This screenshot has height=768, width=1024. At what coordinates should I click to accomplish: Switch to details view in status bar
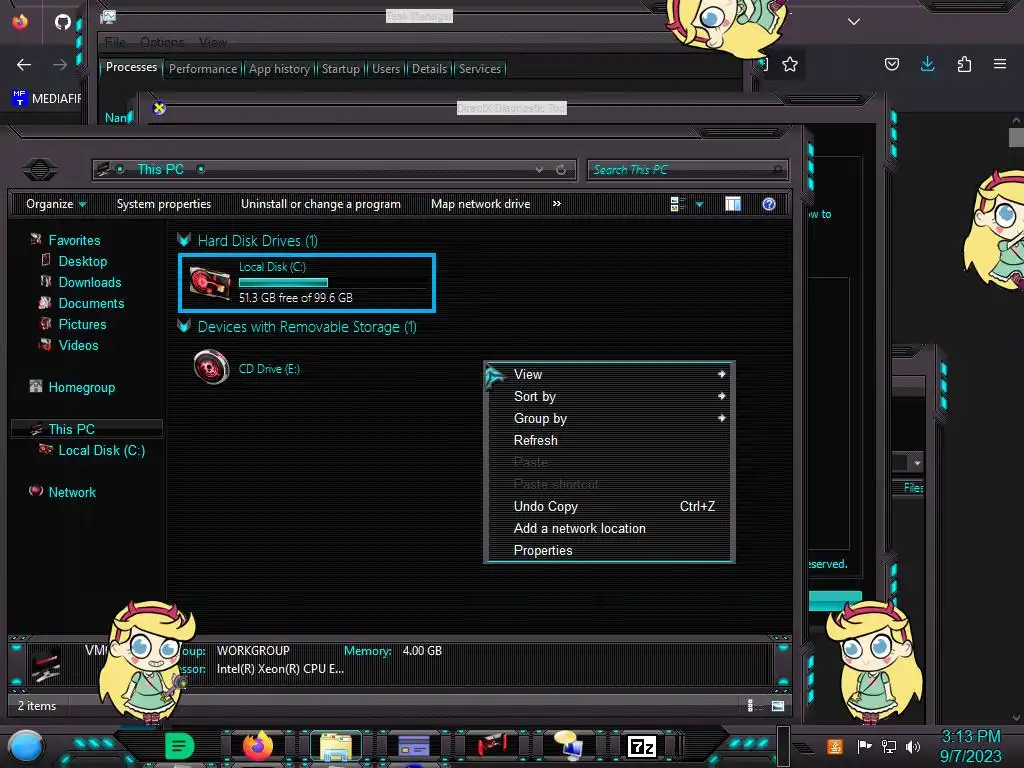[752, 706]
